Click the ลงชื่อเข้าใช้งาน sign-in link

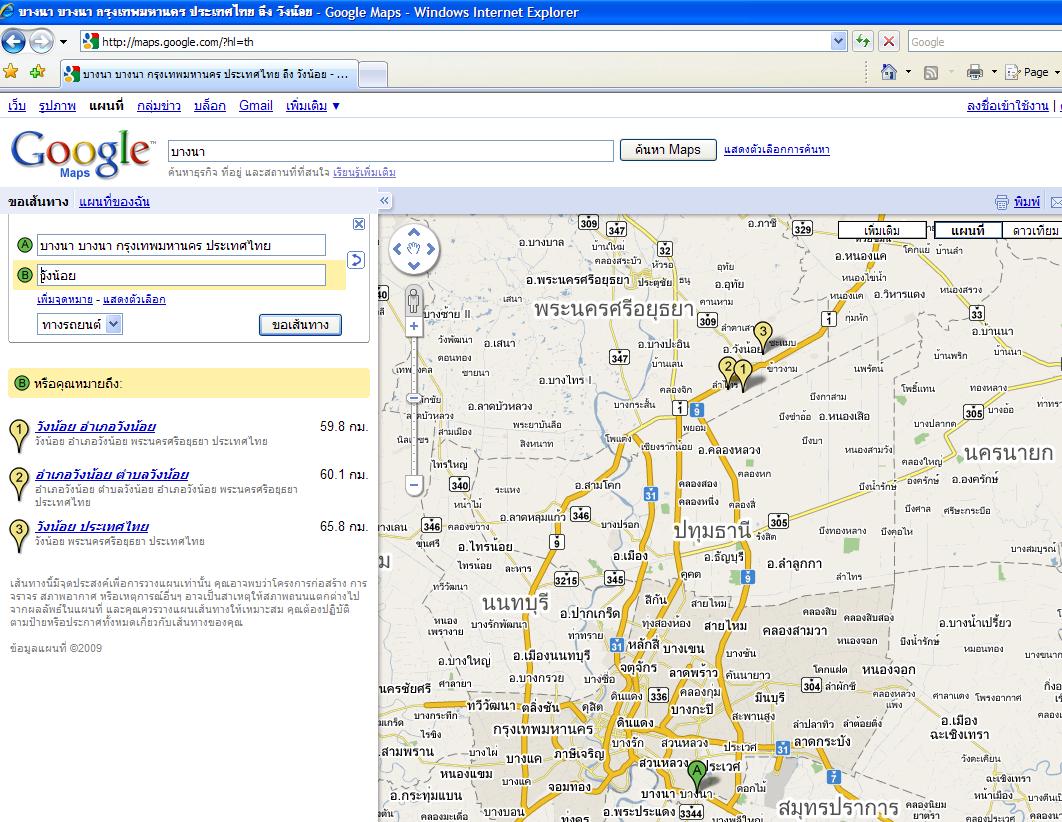[1007, 106]
